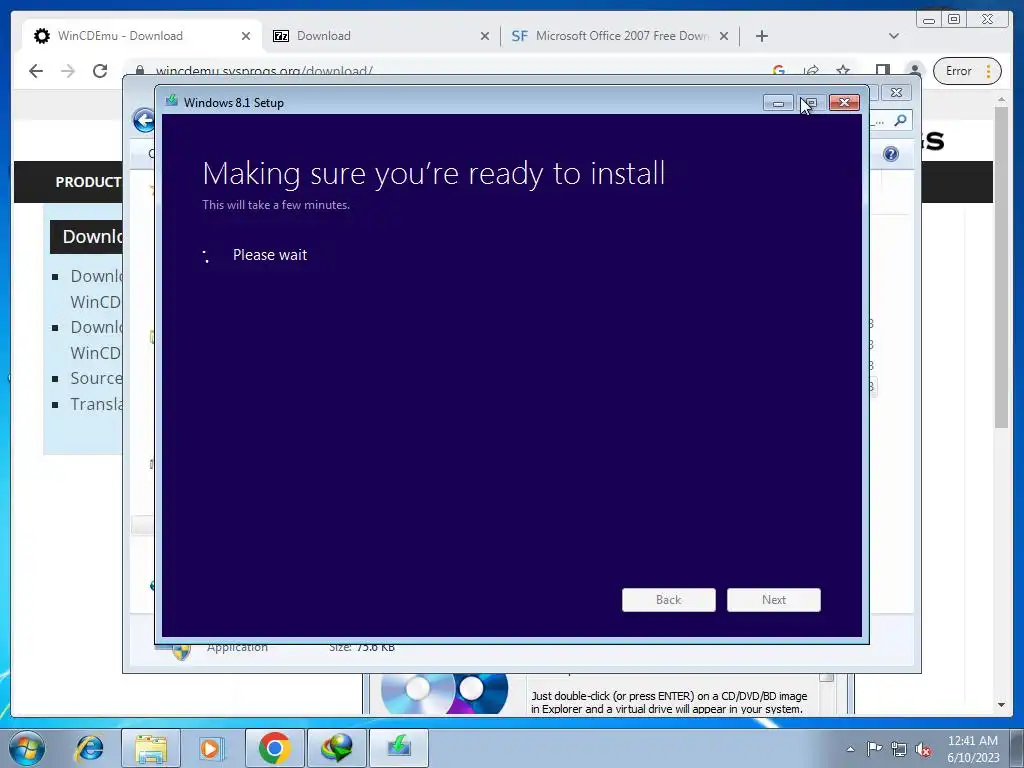Image resolution: width=1024 pixels, height=768 pixels.
Task: Open the Windows Start menu
Action: click(x=26, y=748)
